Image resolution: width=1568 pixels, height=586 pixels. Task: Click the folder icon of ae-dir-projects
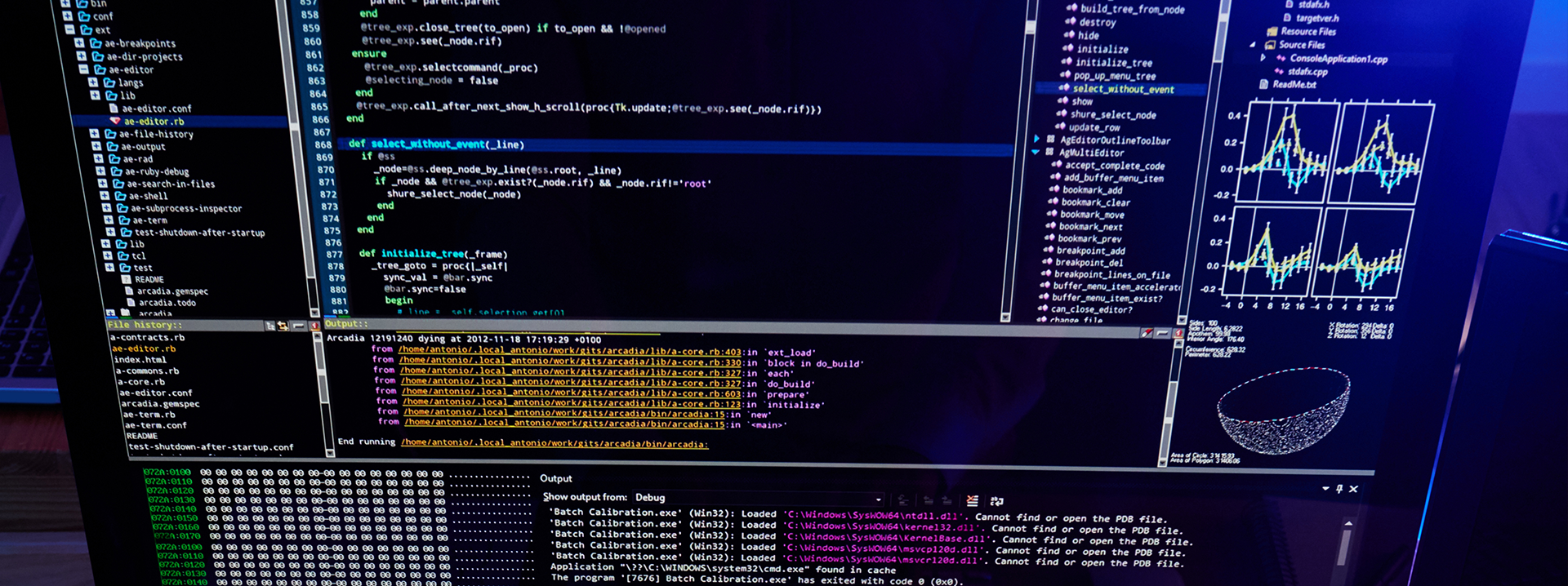[98, 56]
